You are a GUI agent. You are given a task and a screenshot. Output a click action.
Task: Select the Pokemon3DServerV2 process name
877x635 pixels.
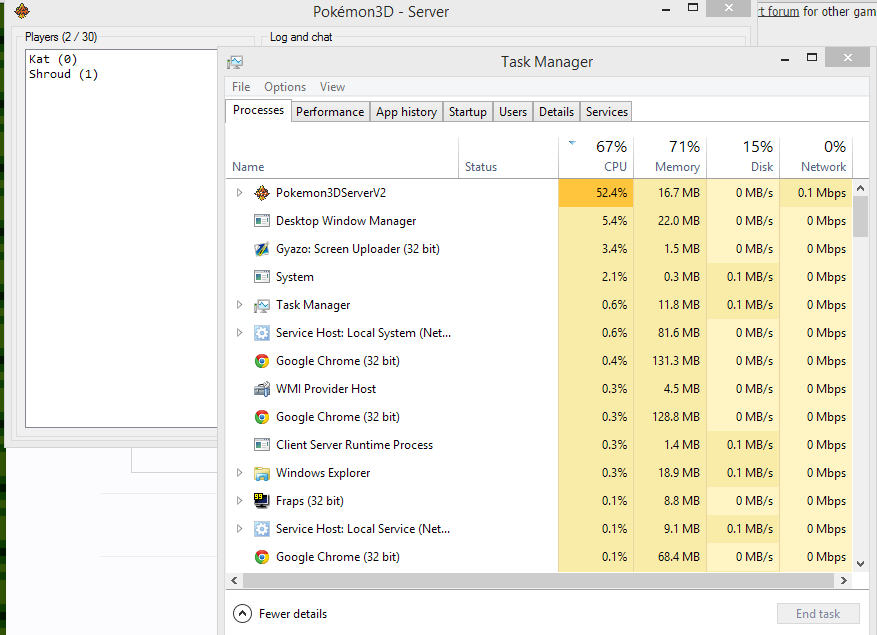(x=331, y=193)
